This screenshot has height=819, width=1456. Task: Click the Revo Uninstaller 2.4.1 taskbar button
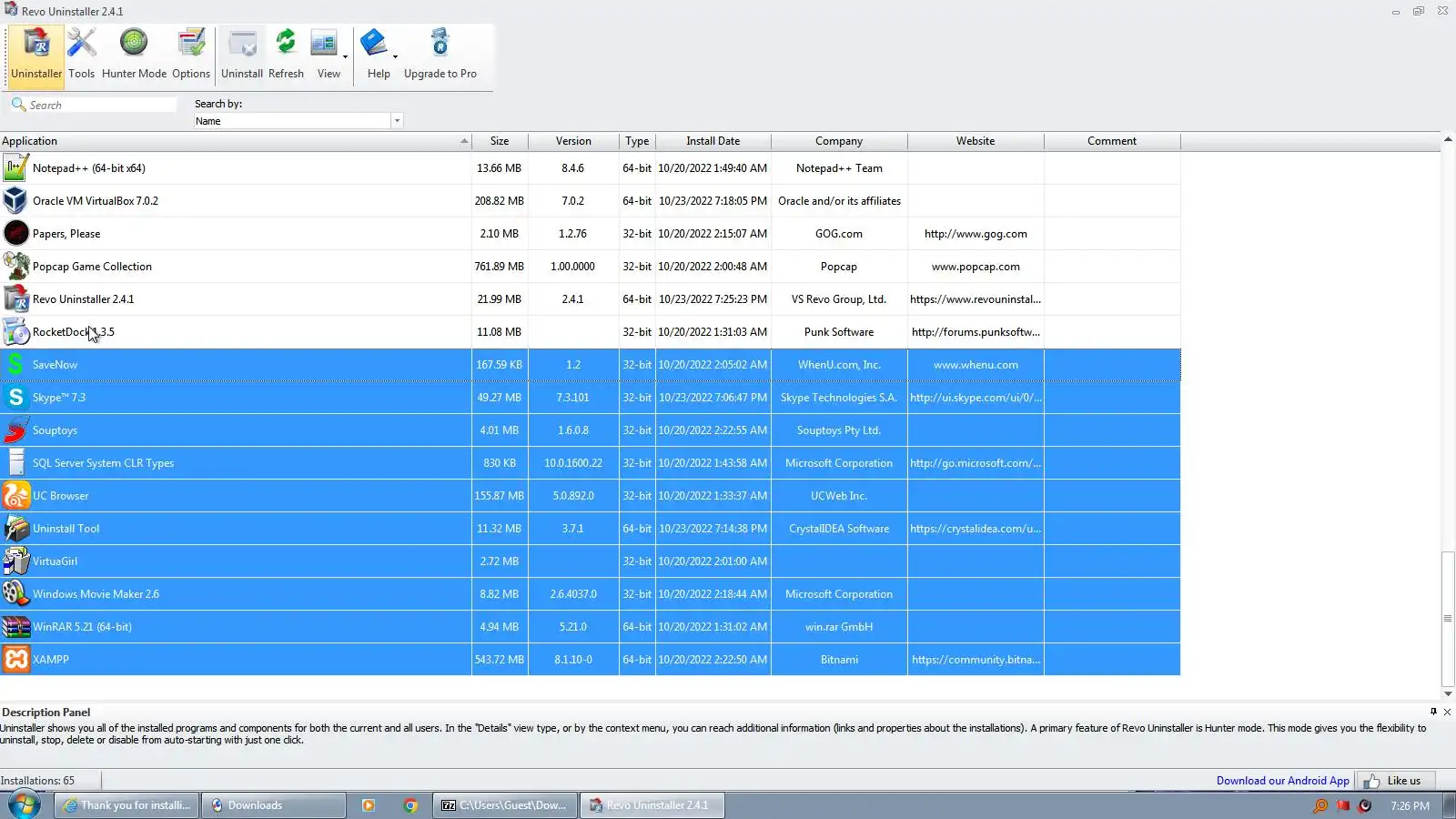click(x=652, y=805)
